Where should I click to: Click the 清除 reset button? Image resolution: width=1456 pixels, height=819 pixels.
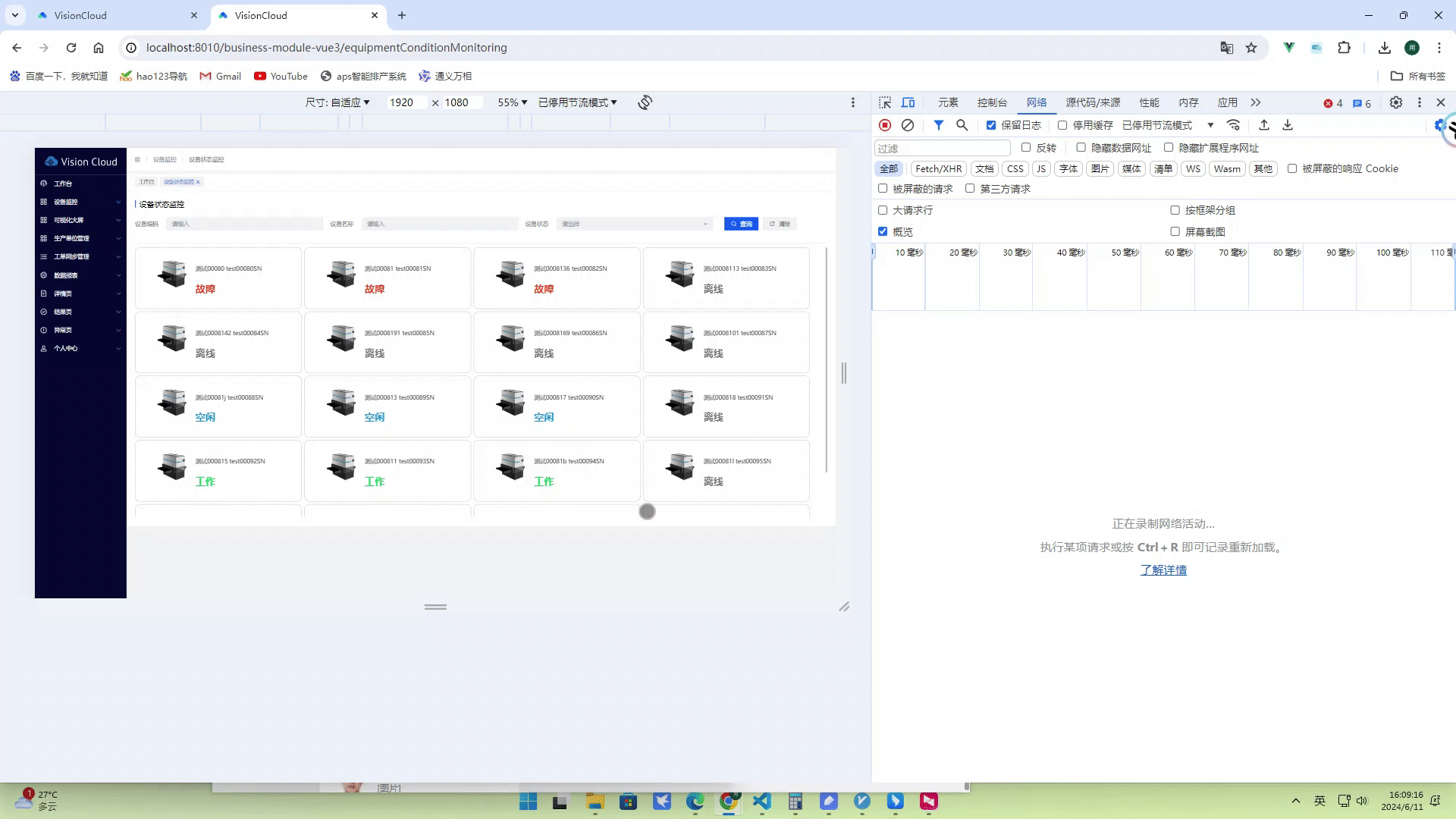(x=780, y=224)
